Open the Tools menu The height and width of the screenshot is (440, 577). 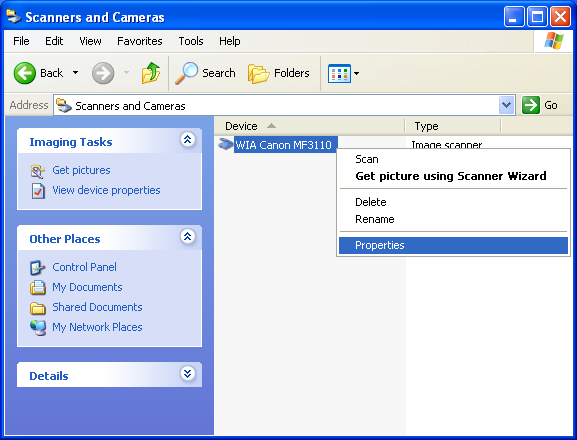tap(191, 41)
